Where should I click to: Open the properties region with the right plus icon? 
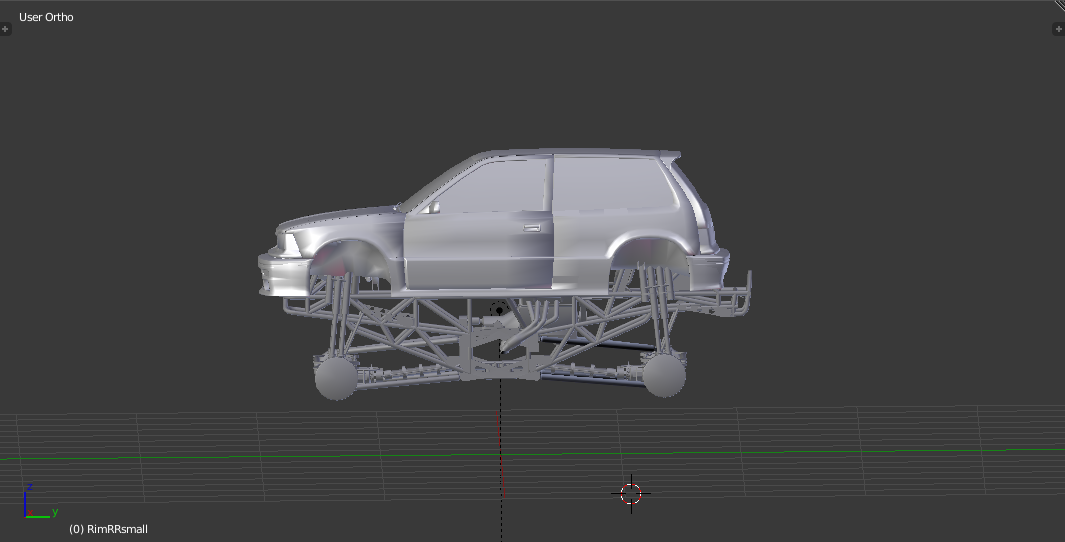coord(1059,29)
